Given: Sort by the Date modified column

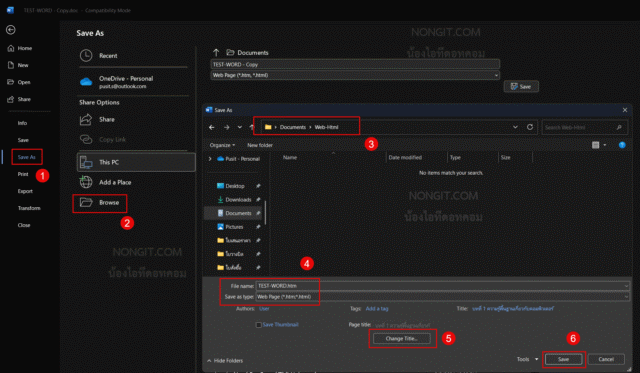Looking at the screenshot, I should tap(405, 158).
